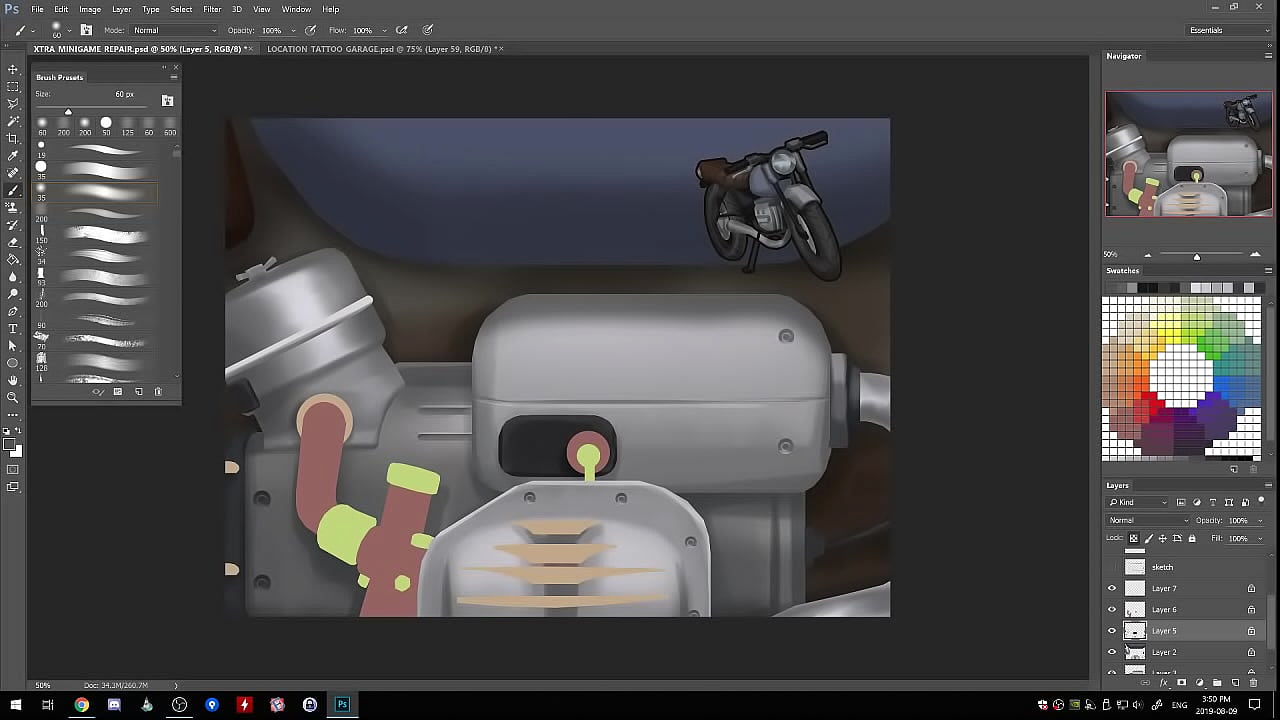Image resolution: width=1280 pixels, height=720 pixels.
Task: Hide Layer 7 with its eye icon
Action: [x=1112, y=588]
